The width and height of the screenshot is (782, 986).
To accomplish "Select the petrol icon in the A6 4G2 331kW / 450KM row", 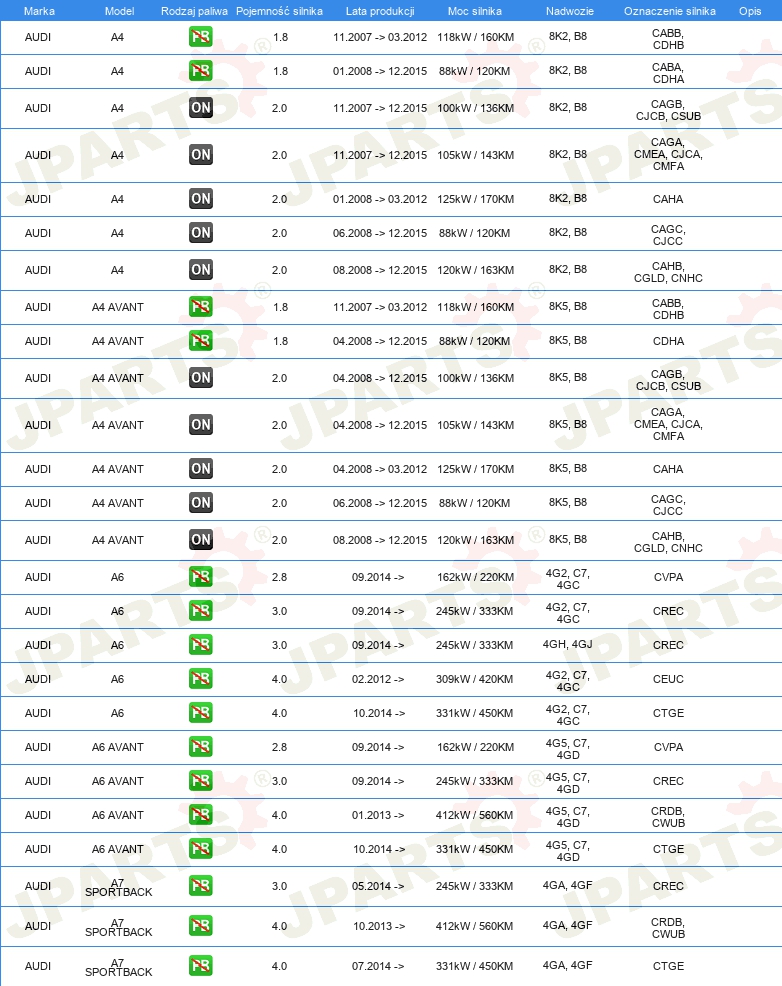I will (x=201, y=713).
